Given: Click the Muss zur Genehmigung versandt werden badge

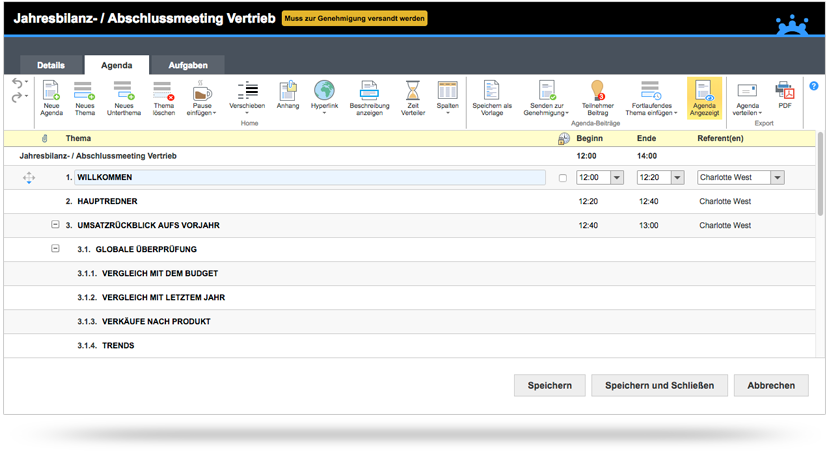Looking at the screenshot, I should pos(354,18).
